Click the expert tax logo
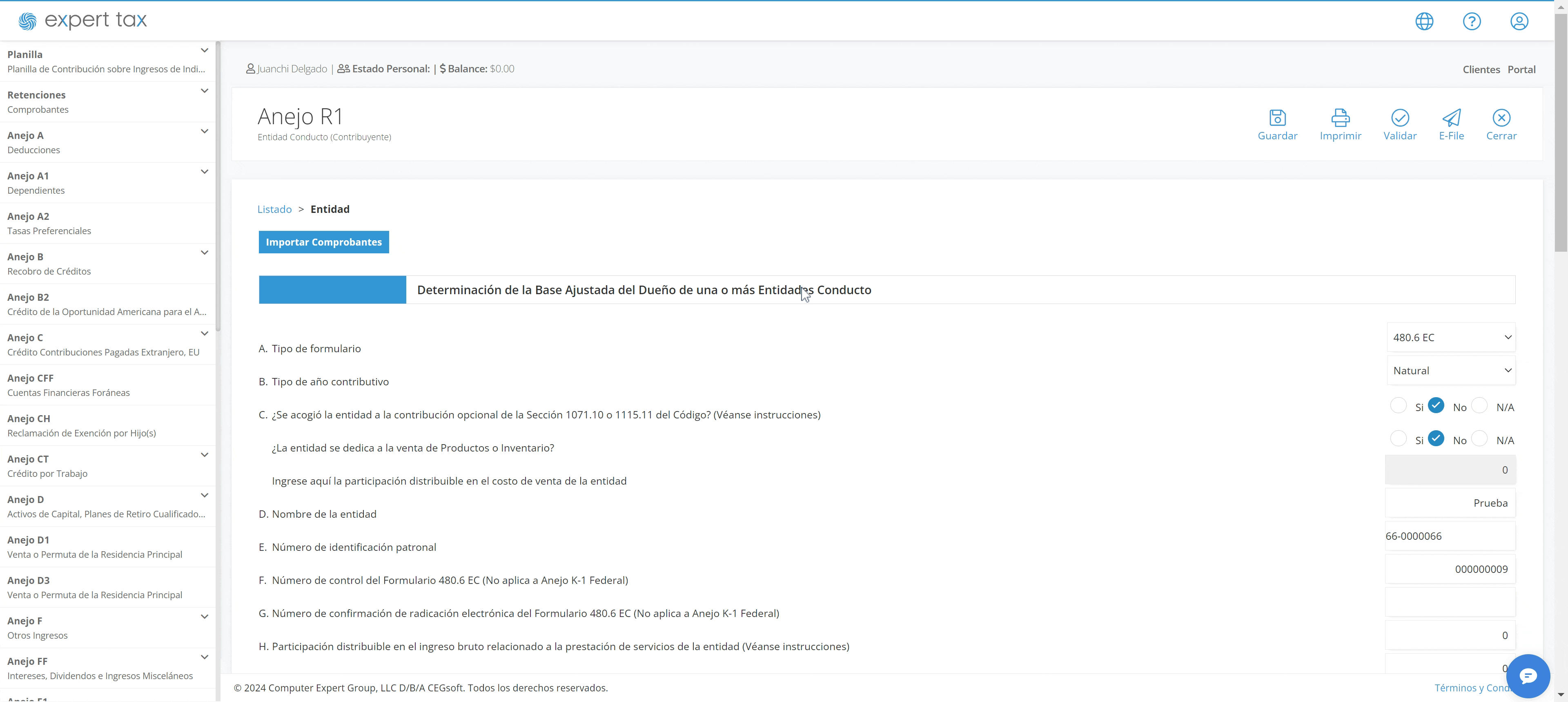The height and width of the screenshot is (702, 1568). click(x=82, y=21)
